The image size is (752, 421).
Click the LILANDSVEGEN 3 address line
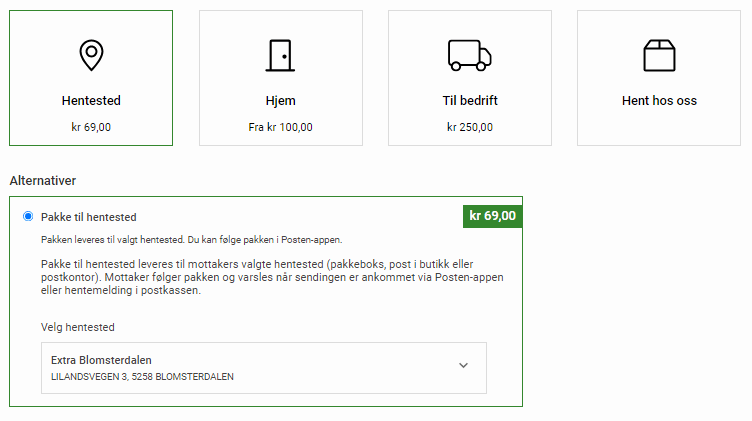(x=142, y=377)
